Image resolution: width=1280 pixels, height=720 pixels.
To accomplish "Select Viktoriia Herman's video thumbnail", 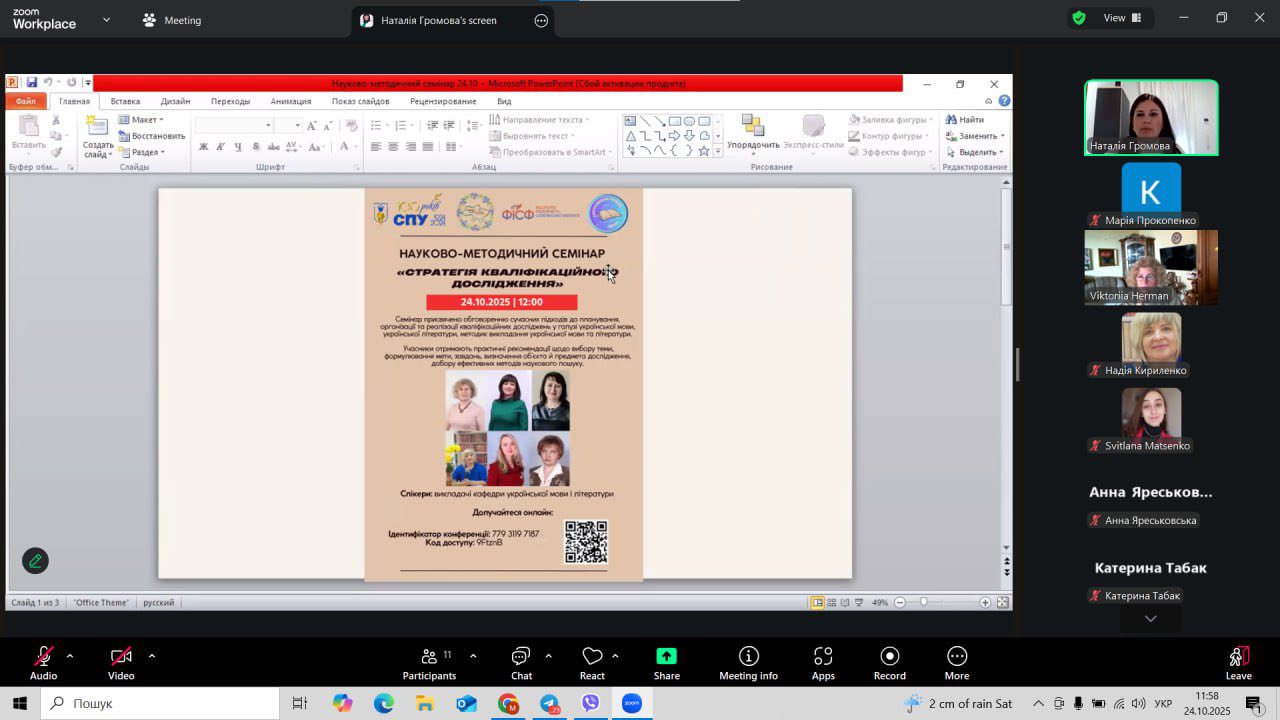I will click(x=1151, y=265).
